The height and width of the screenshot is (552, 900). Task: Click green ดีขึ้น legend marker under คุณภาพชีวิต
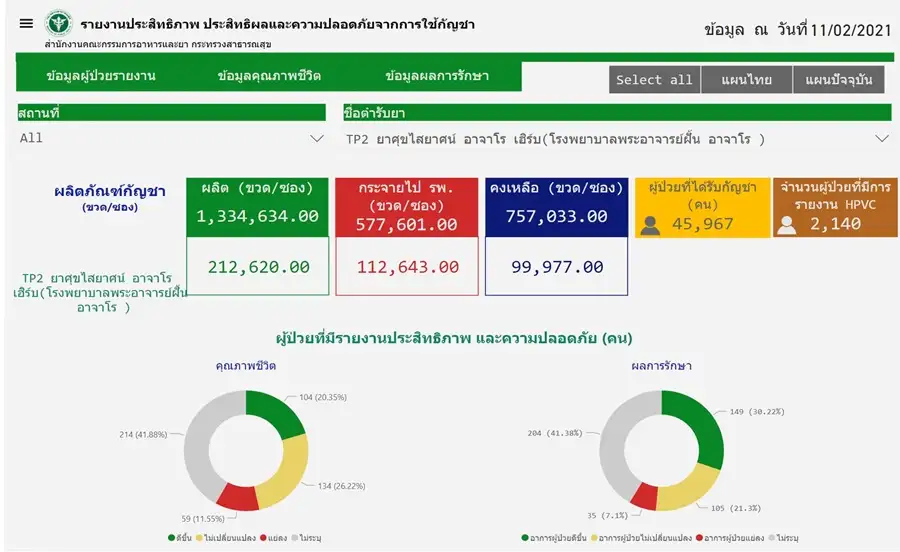[173, 537]
